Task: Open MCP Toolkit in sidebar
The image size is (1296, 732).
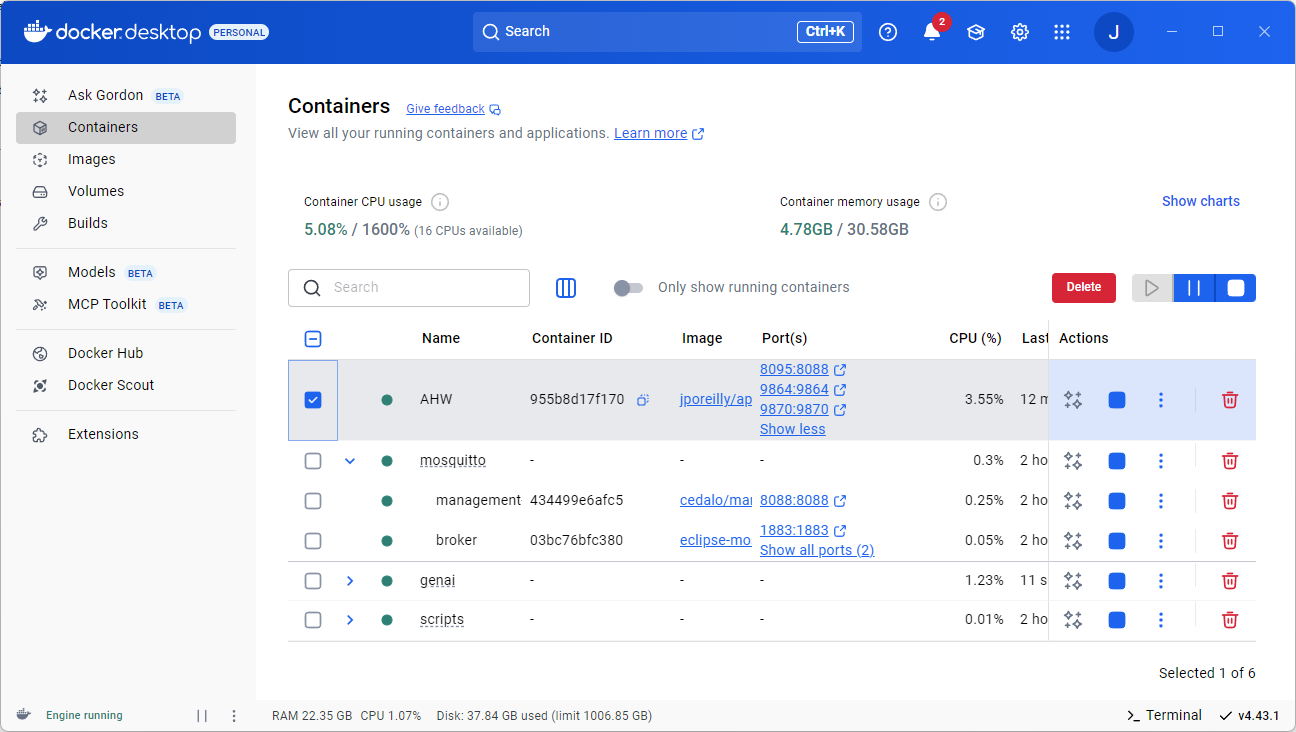Action: coord(126,304)
